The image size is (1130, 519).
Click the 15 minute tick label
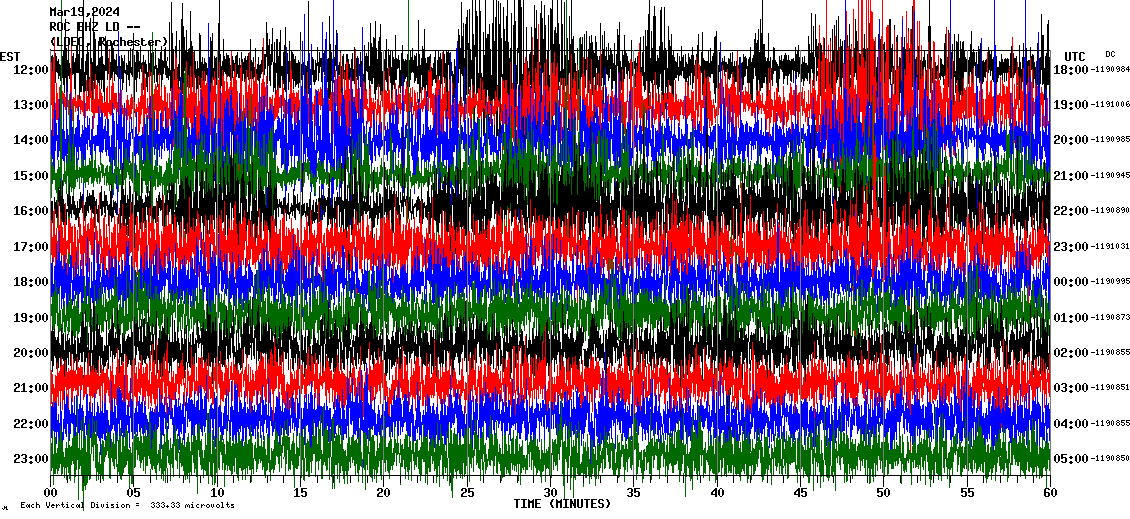[x=301, y=493]
